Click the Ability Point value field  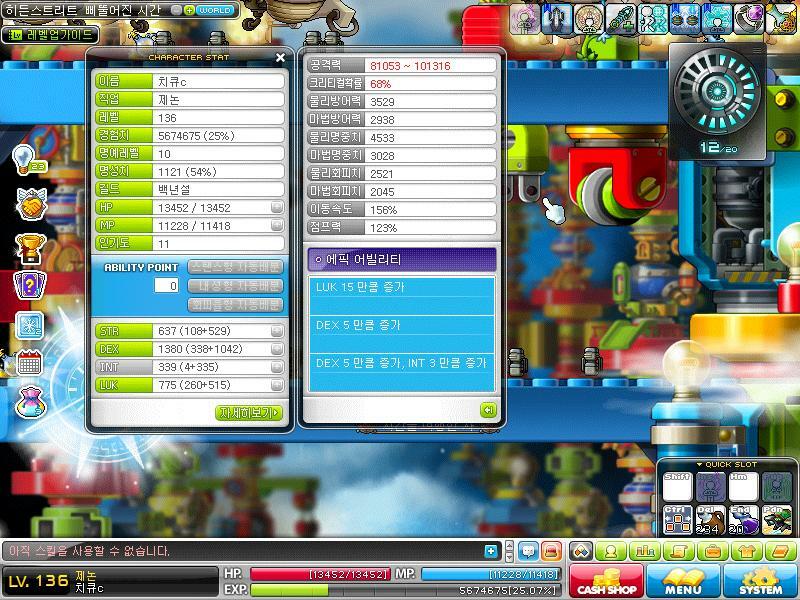[x=166, y=286]
